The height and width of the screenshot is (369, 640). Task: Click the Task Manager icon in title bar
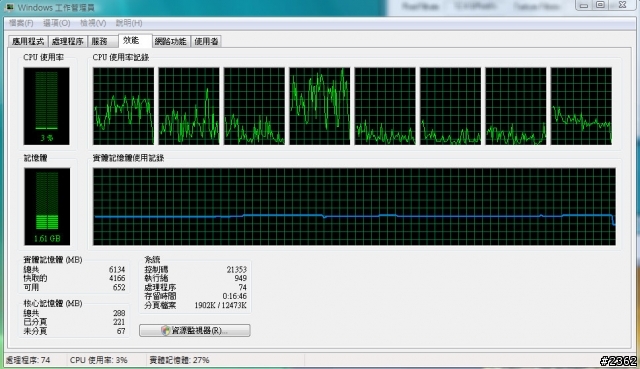coord(10,7)
